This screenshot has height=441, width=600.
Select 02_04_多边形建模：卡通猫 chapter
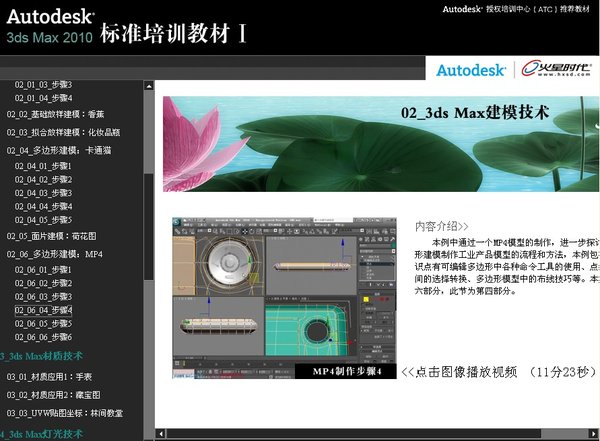click(x=59, y=150)
